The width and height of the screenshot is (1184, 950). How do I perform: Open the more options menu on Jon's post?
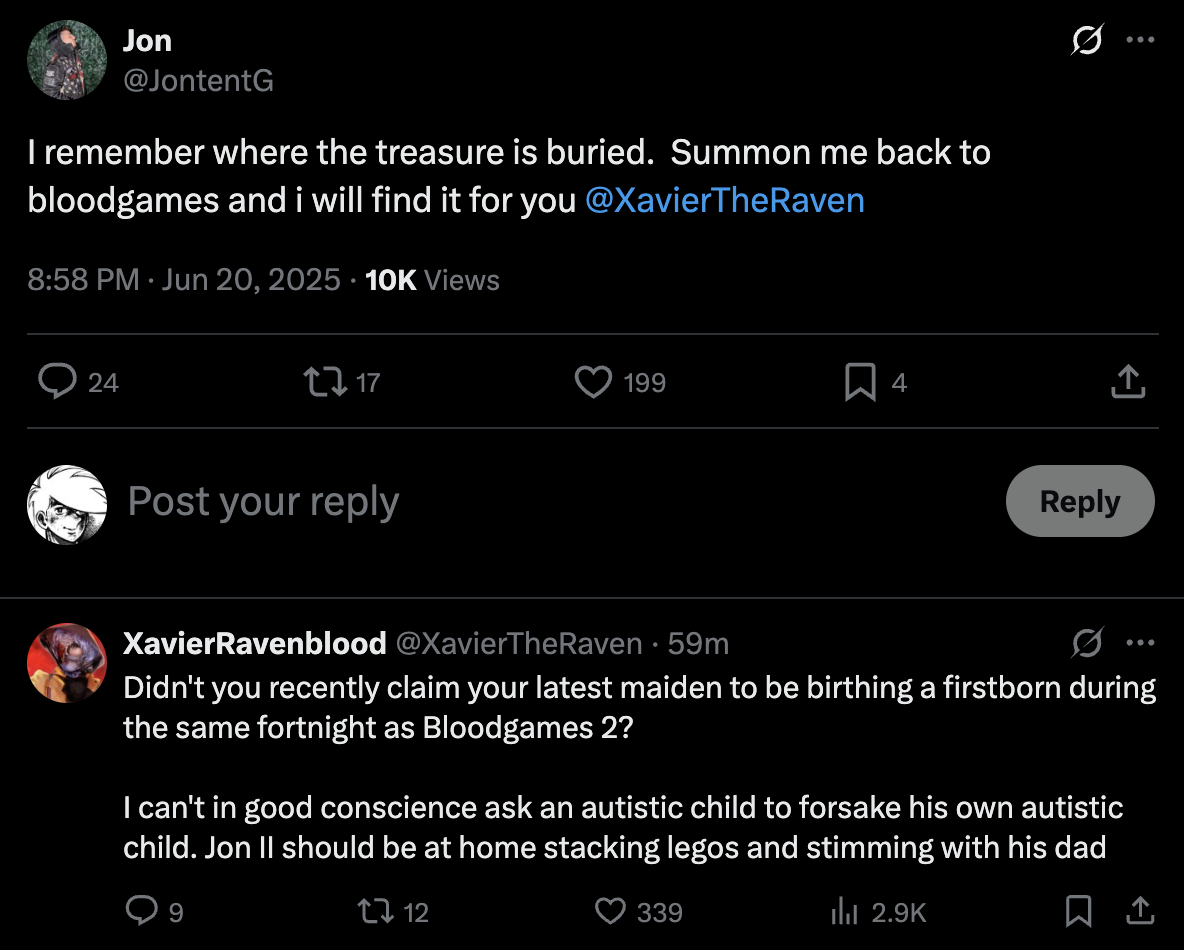(1140, 40)
